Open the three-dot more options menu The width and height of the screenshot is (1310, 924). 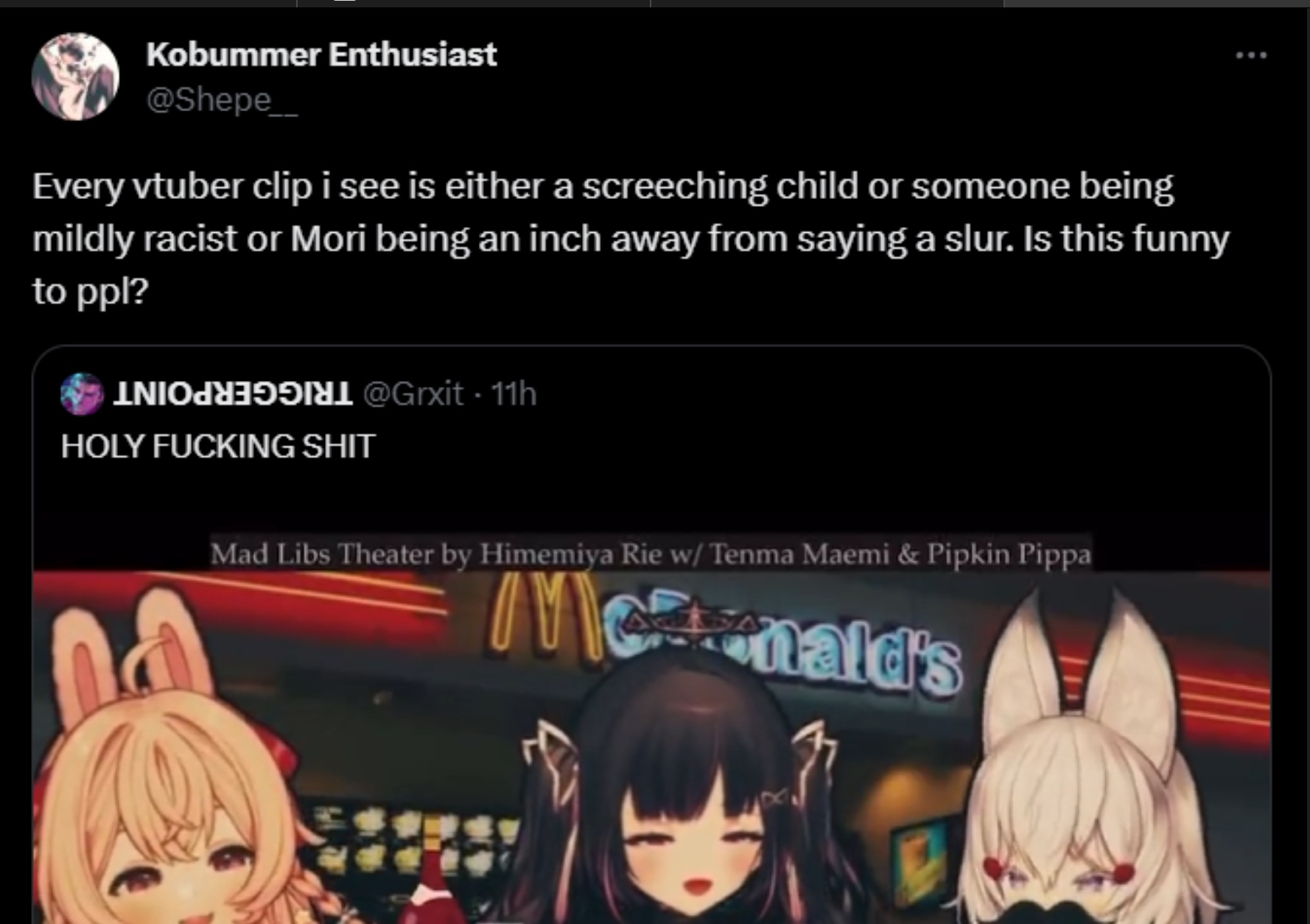pyautogui.click(x=1251, y=55)
